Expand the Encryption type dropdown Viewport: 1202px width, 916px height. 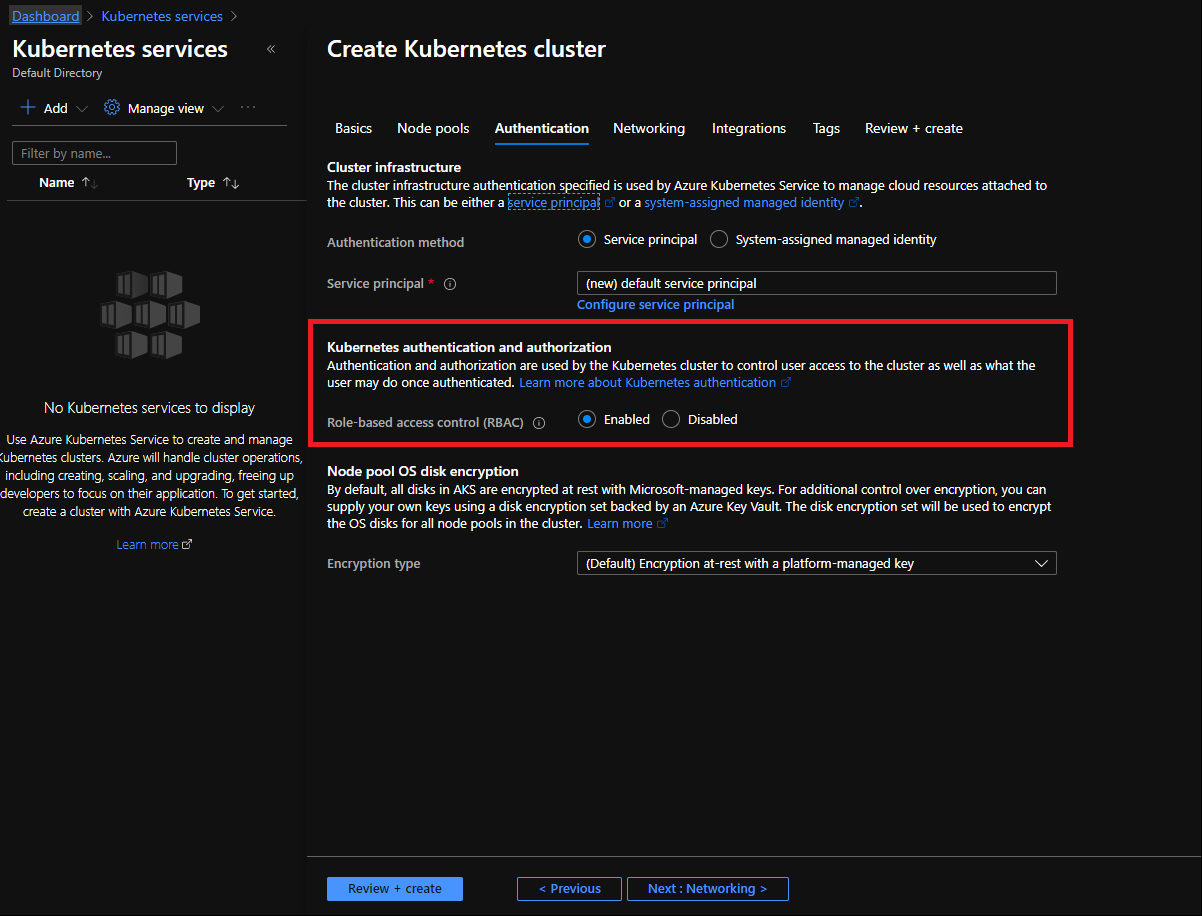[x=1041, y=564]
